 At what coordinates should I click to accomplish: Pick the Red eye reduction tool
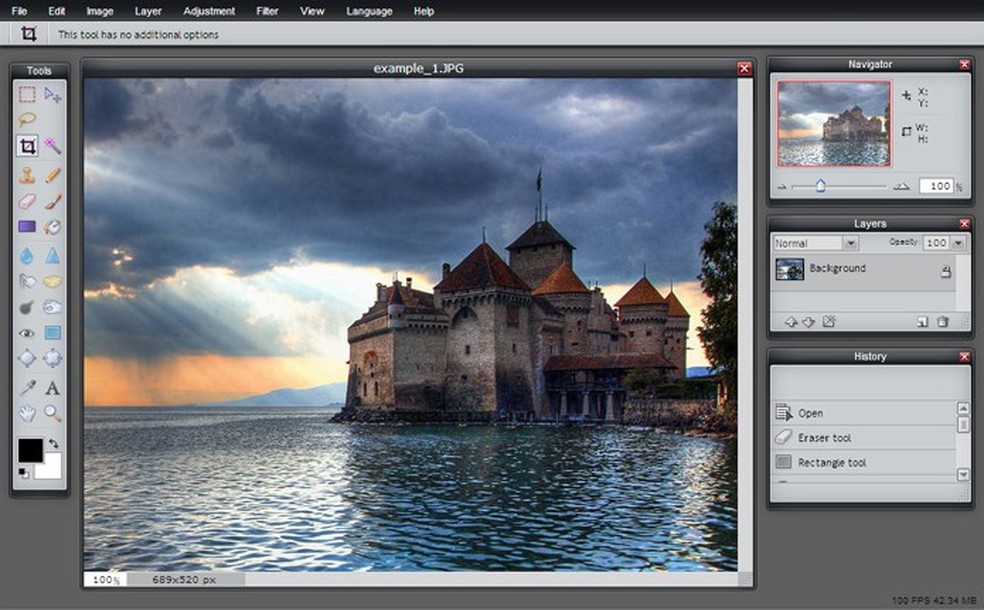click(27, 333)
